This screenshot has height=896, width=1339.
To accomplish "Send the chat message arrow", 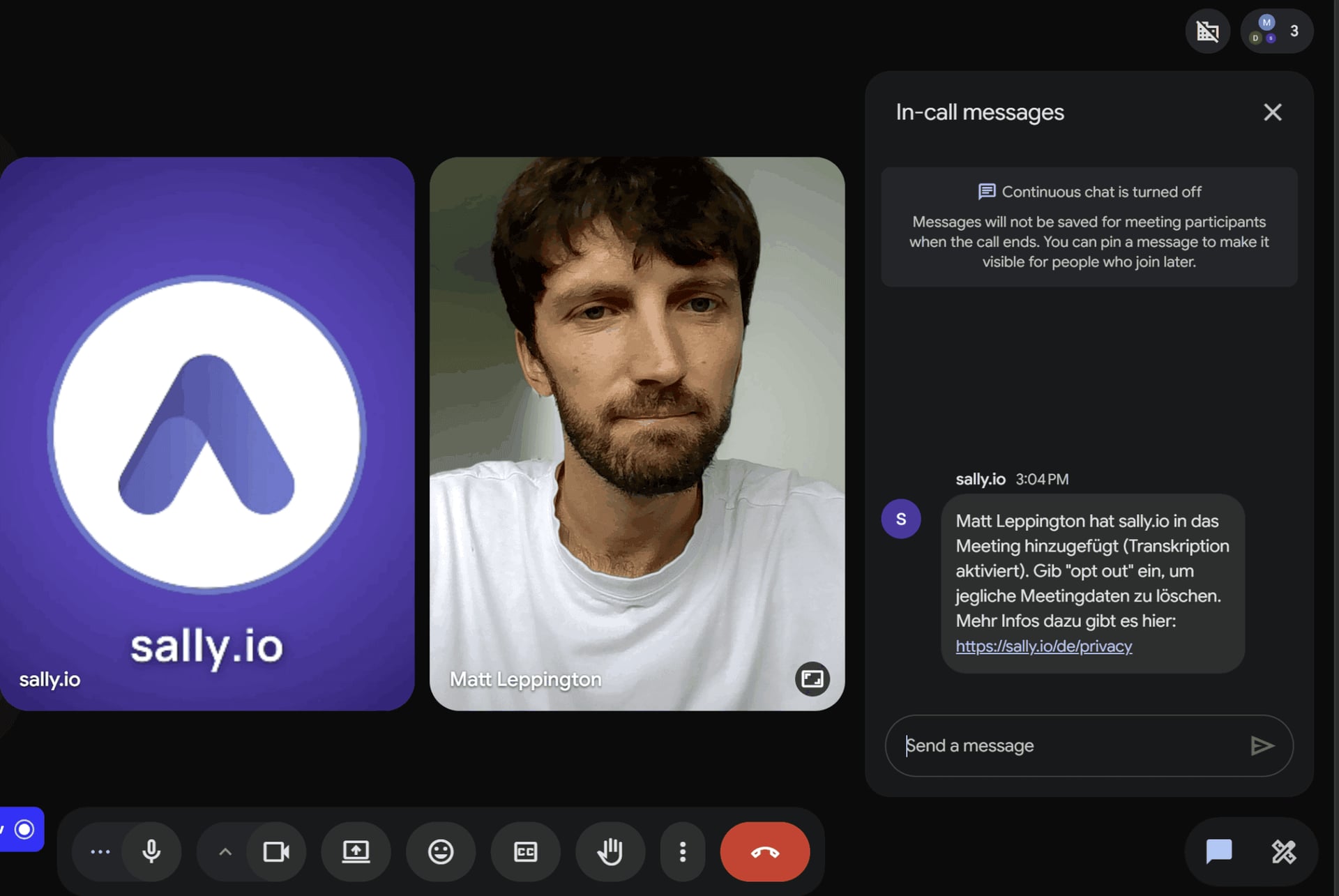I will click(1262, 745).
